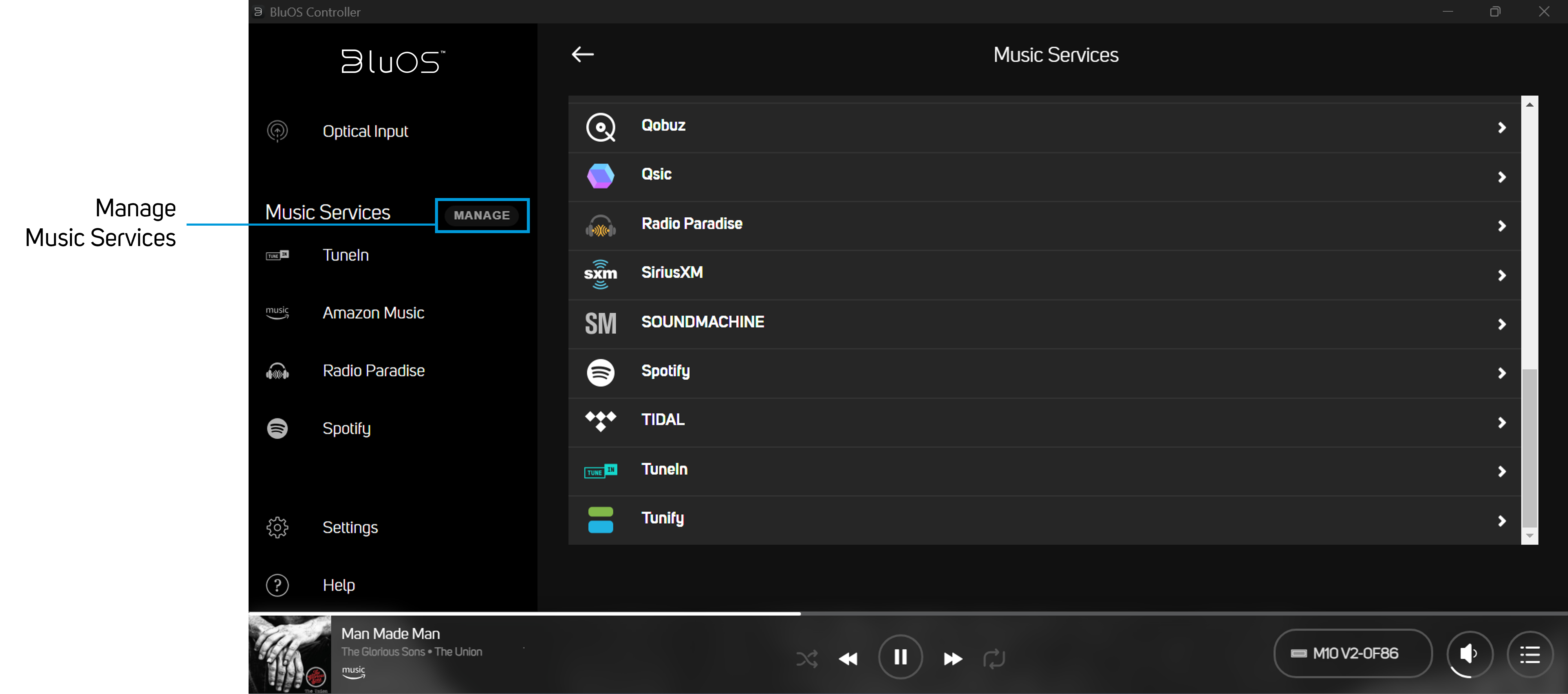Expand the SOUNDMACHINE service row
Screen dimensions: 1568x694
1035,323
